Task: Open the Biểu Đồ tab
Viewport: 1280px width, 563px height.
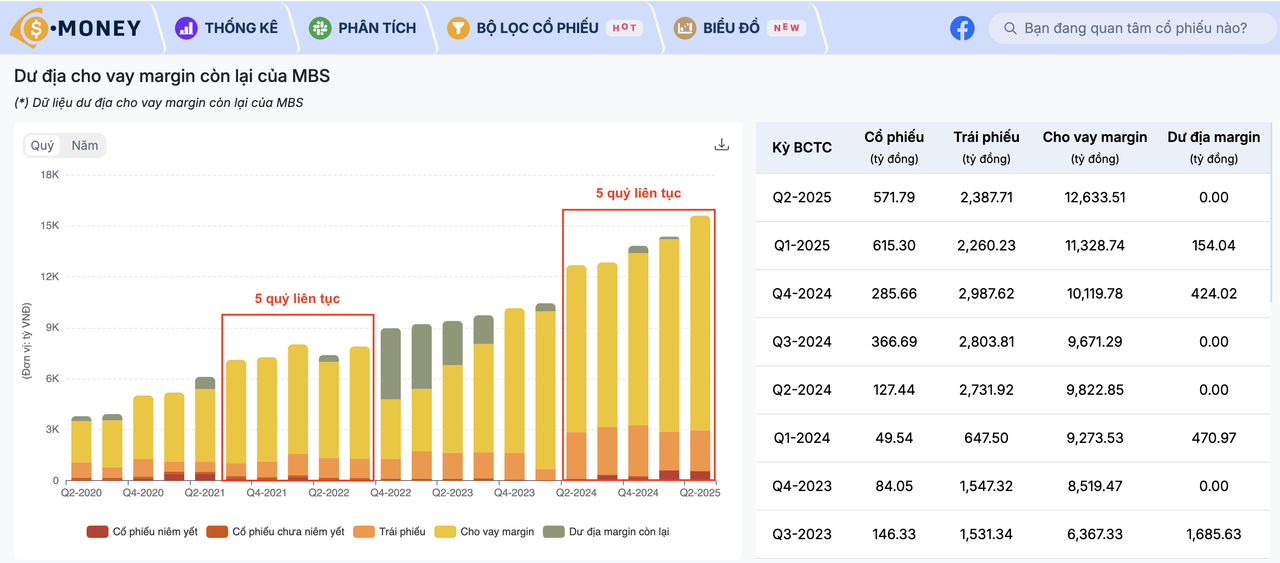Action: (x=731, y=28)
